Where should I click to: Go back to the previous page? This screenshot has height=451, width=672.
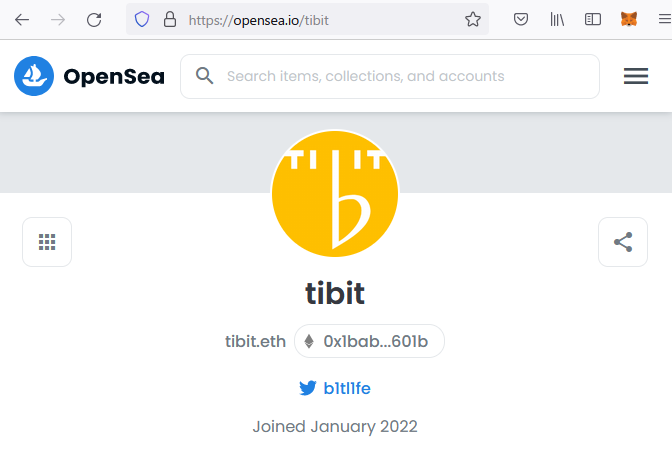tap(22, 19)
